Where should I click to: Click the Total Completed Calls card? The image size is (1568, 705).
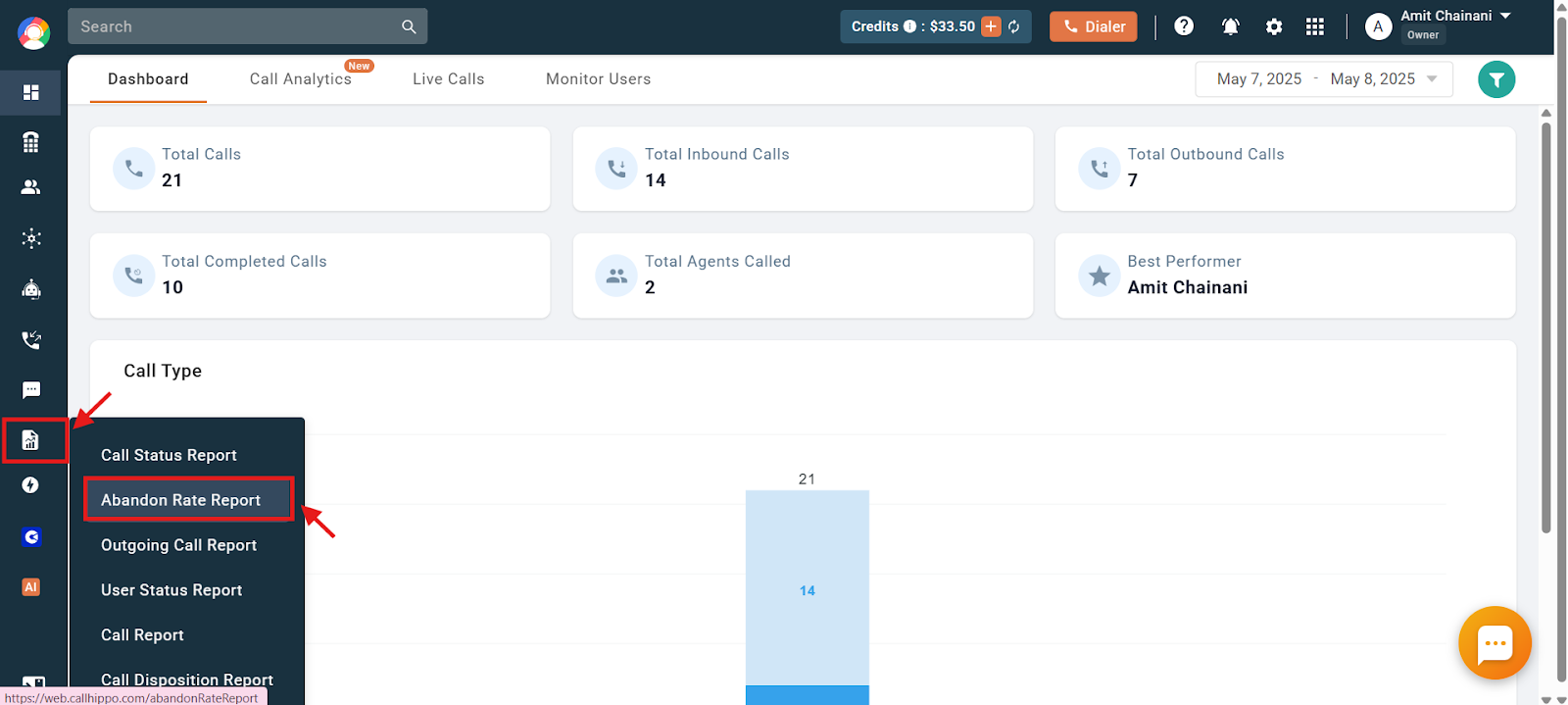point(319,276)
